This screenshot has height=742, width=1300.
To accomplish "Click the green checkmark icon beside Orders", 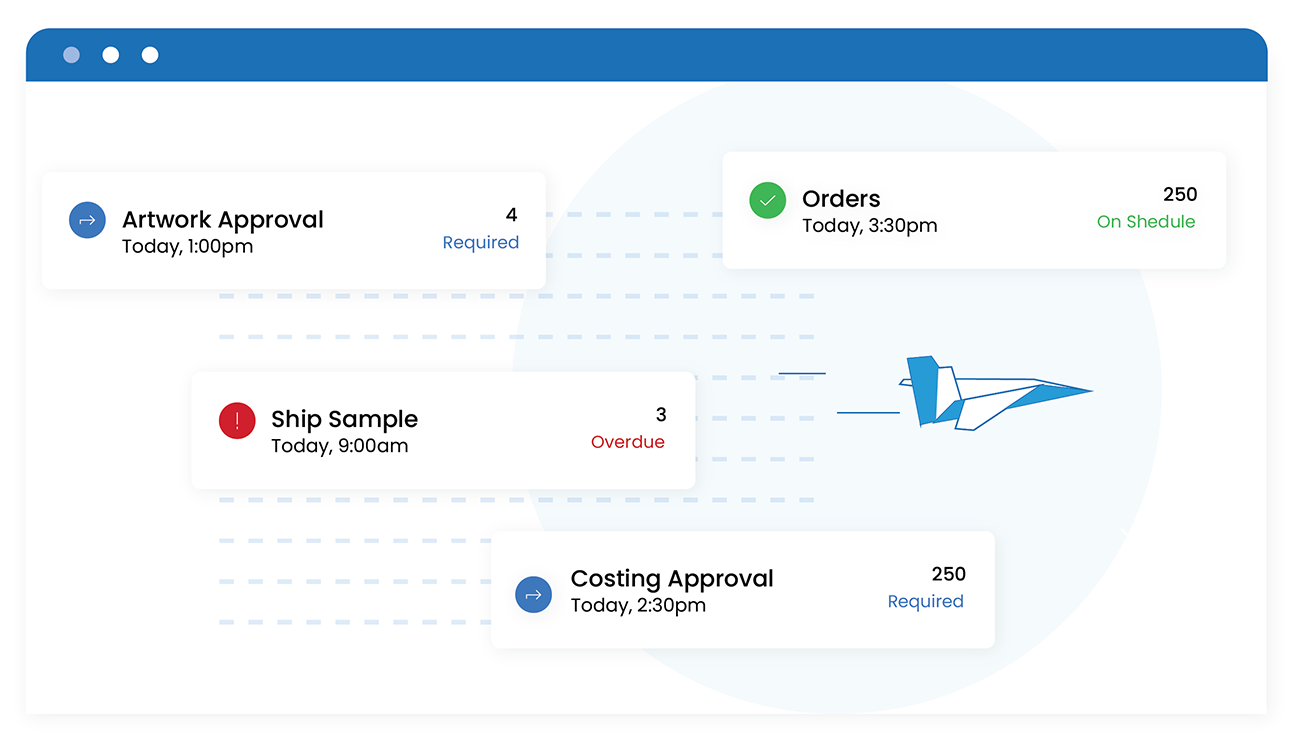I will click(x=768, y=200).
